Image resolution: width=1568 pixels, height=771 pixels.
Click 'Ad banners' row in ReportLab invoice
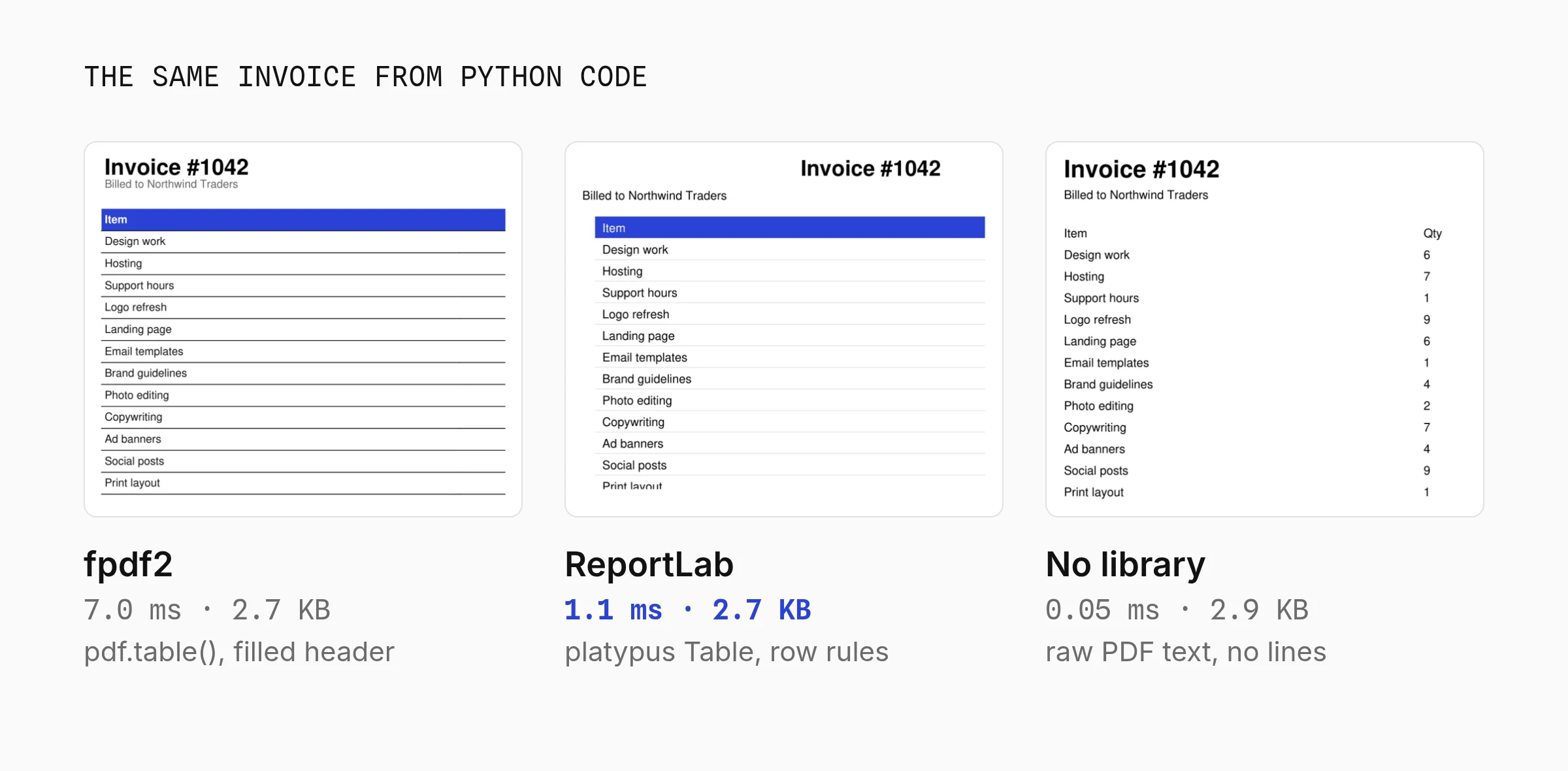pos(790,444)
